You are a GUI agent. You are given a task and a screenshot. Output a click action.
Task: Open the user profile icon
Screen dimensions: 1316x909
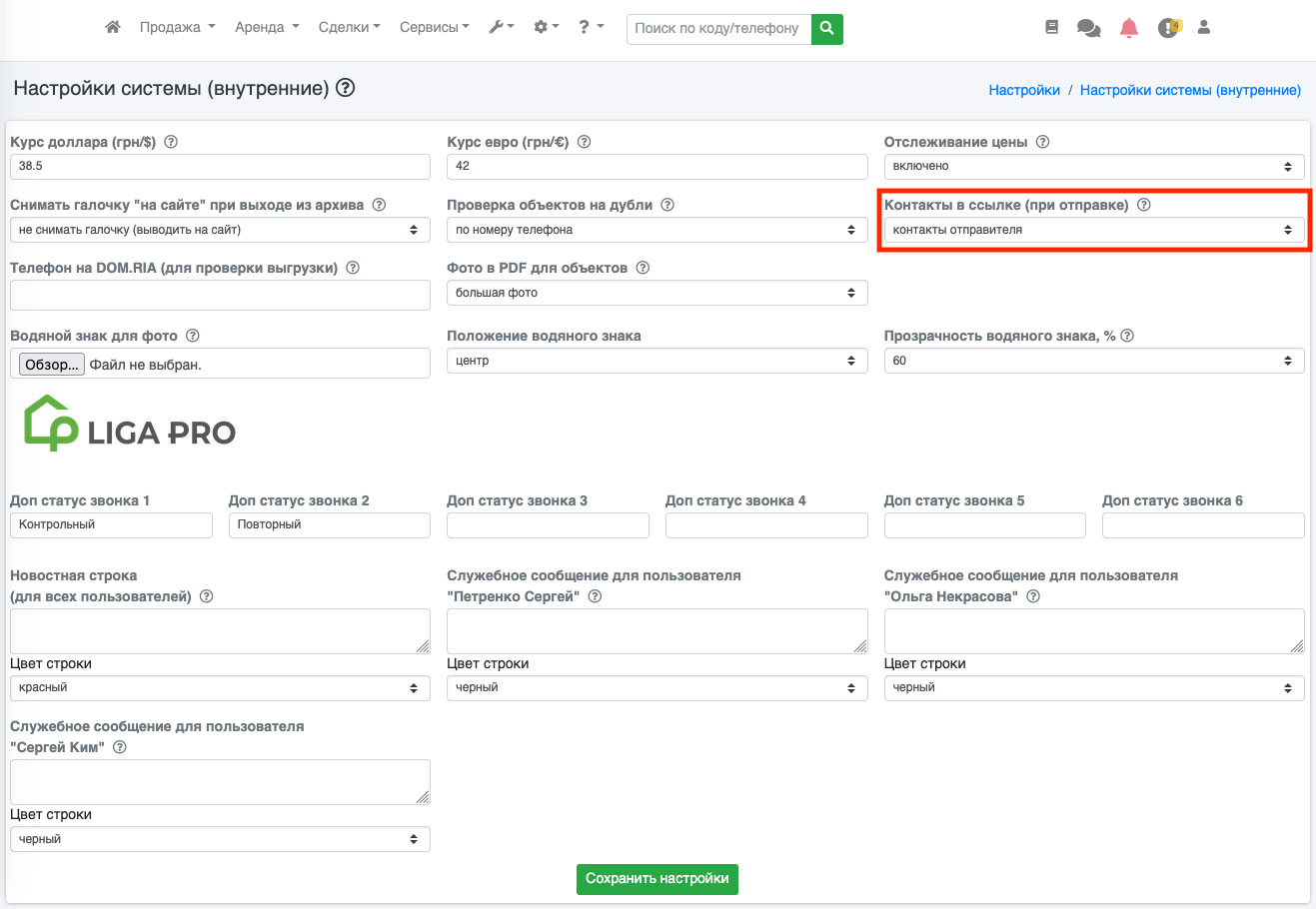(x=1204, y=28)
